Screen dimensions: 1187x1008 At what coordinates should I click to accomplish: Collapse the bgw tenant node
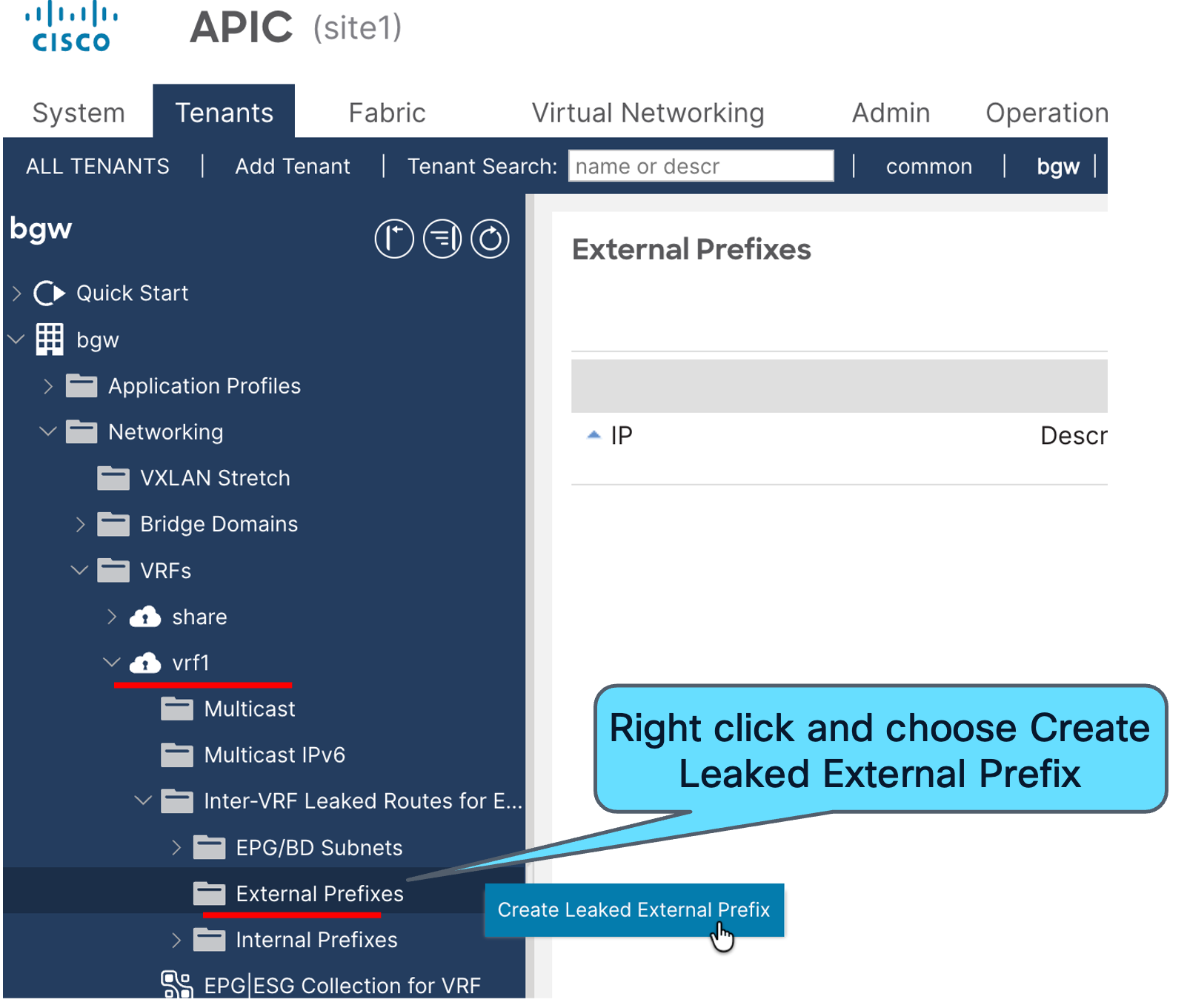(x=16, y=339)
